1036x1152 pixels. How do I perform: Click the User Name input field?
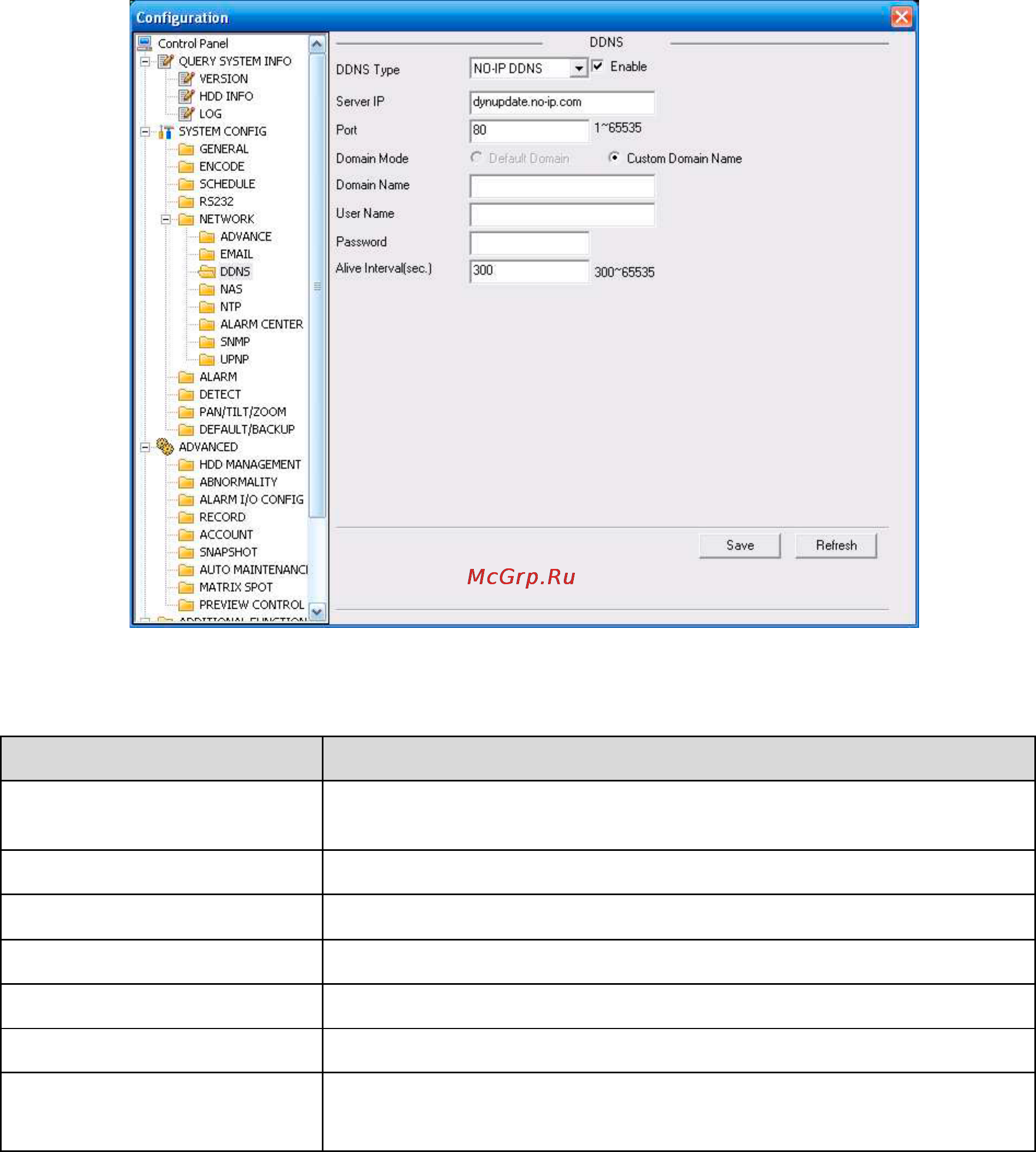pos(562,215)
